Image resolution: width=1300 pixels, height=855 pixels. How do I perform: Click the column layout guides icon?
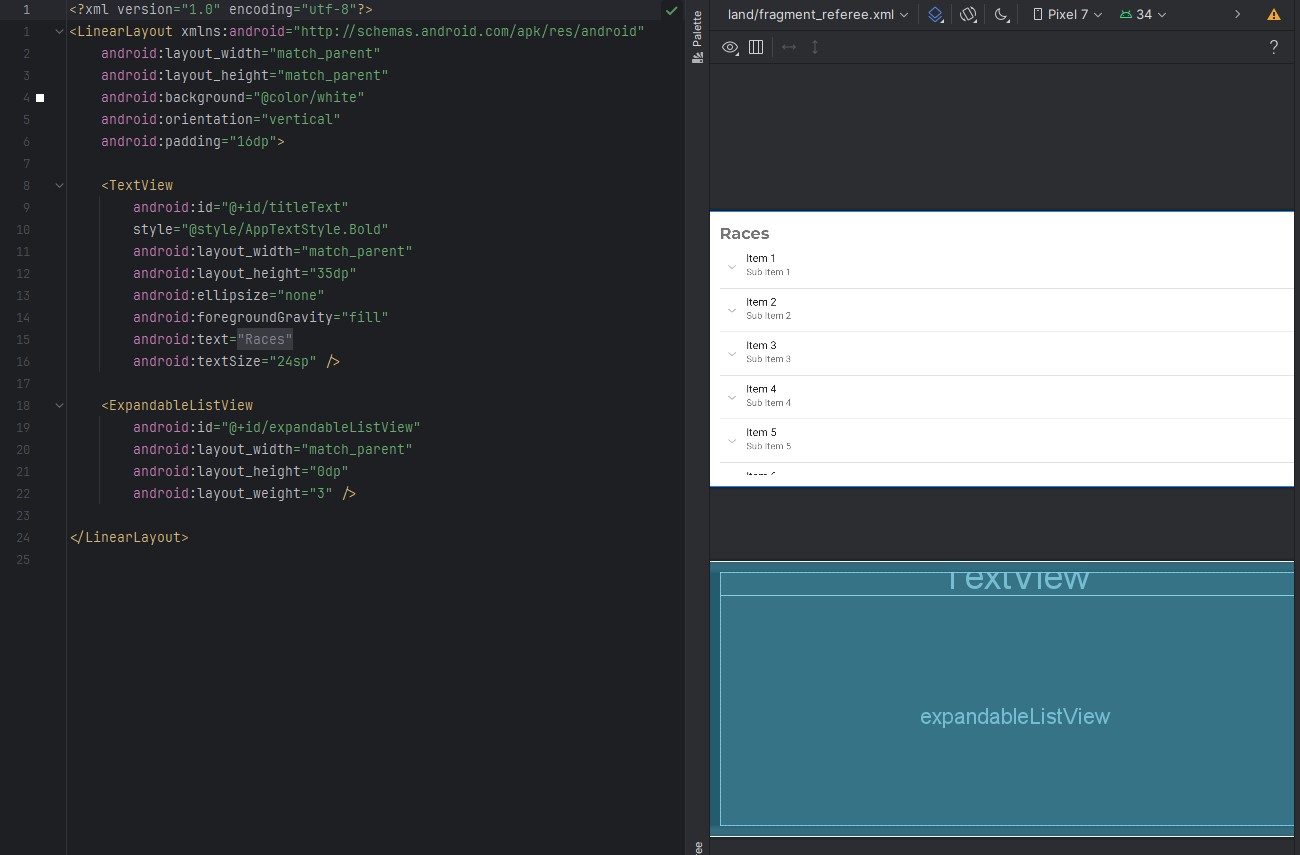pos(756,47)
